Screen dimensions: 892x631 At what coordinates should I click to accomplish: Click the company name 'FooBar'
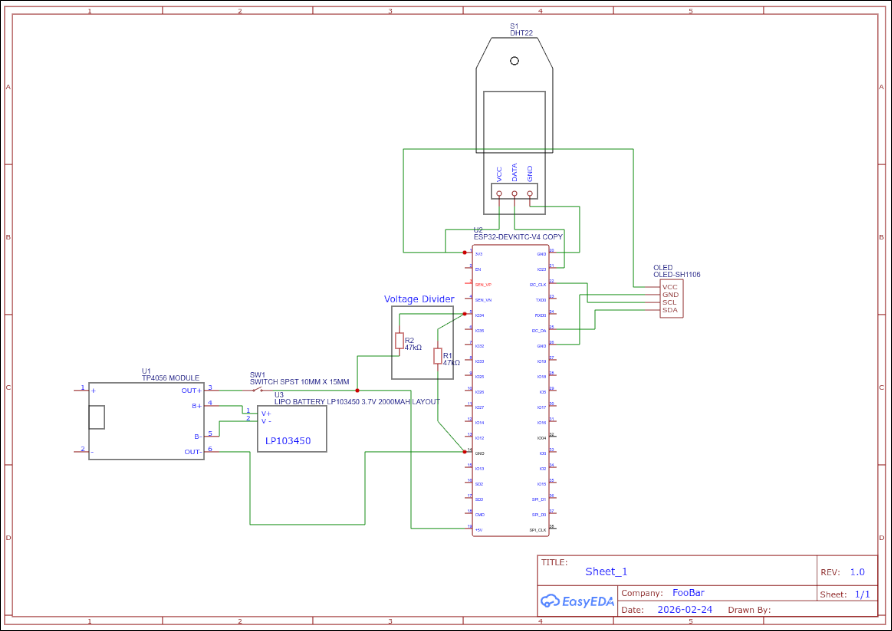pyautogui.click(x=688, y=592)
